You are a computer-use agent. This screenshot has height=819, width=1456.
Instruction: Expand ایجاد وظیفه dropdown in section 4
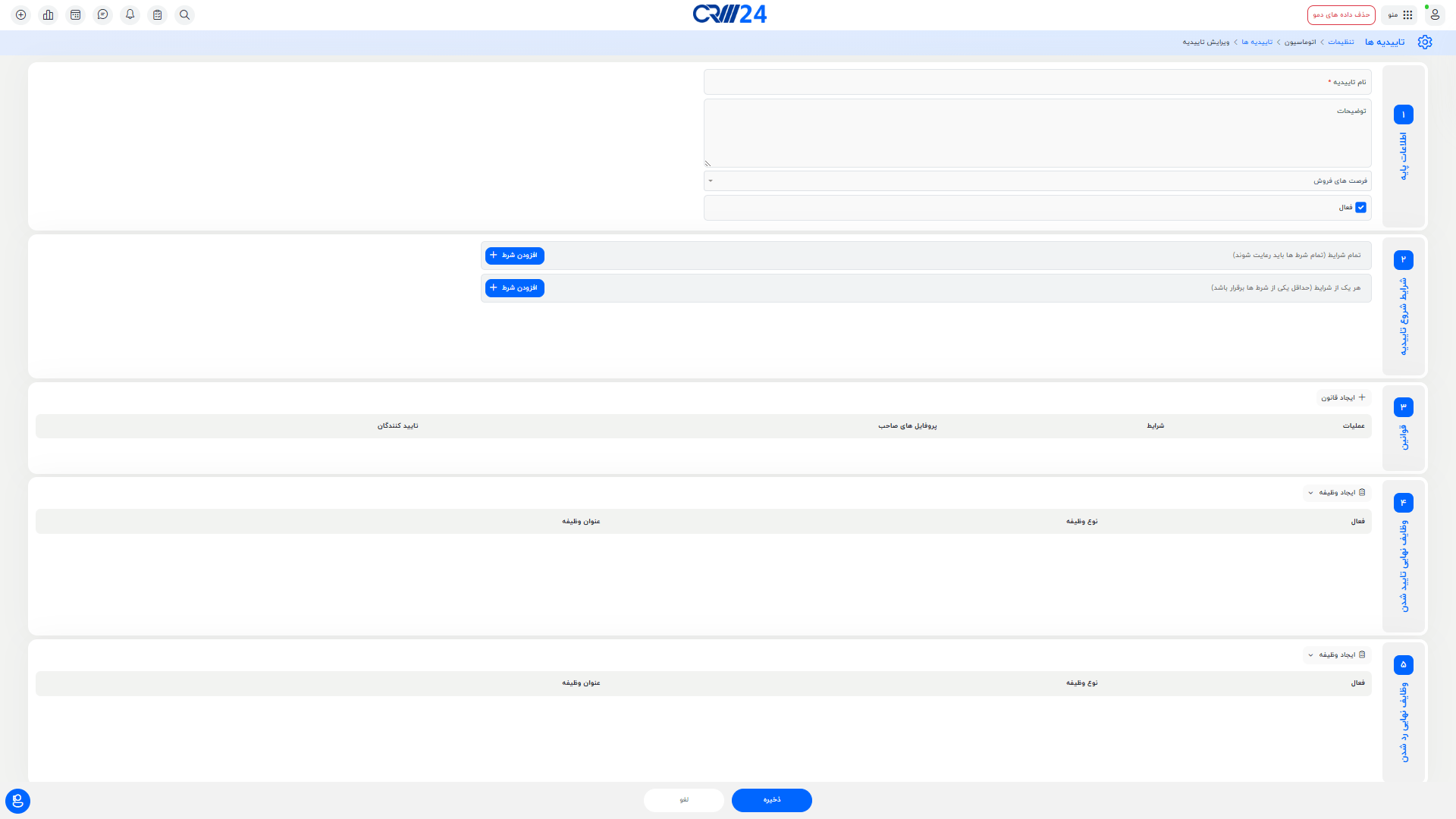click(1337, 493)
